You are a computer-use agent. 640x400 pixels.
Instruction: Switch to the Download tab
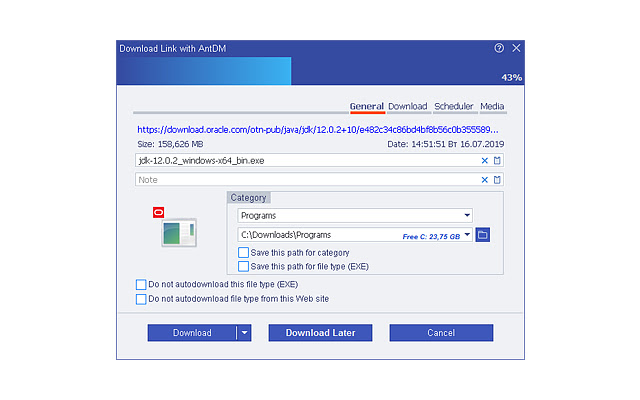(407, 107)
